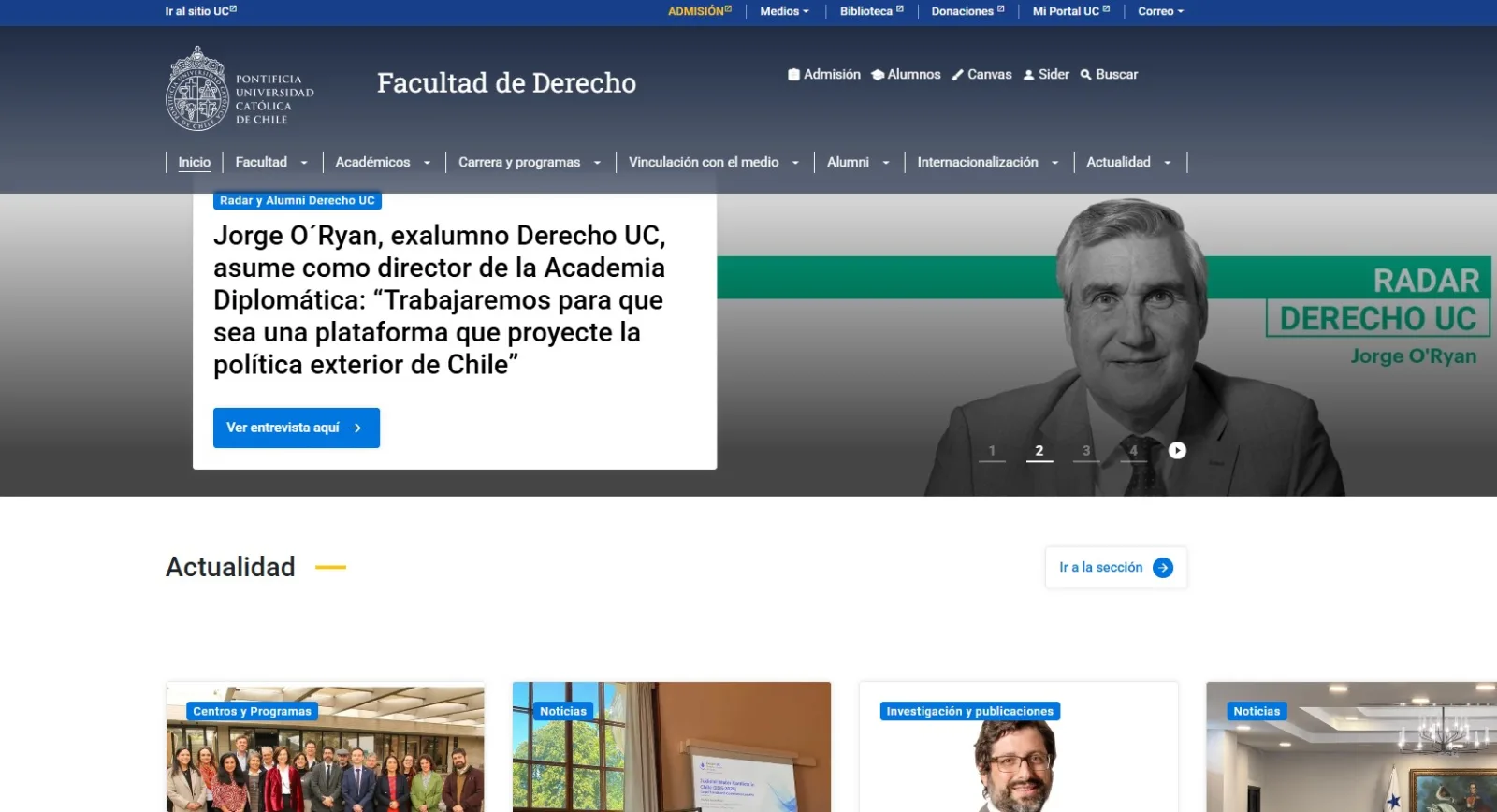This screenshot has height=812, width=1497.
Task: Click Noticias tag on the chandelier room card
Action: (x=1257, y=712)
